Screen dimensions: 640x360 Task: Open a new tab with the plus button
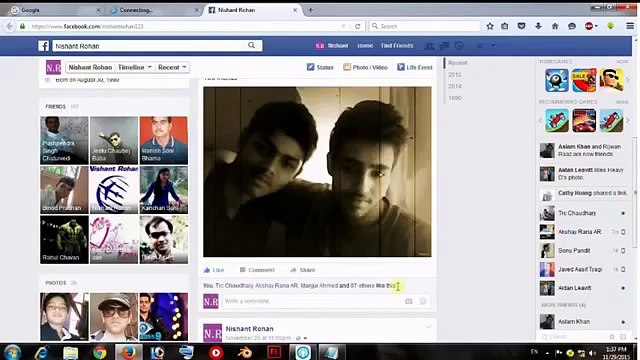pos(311,10)
